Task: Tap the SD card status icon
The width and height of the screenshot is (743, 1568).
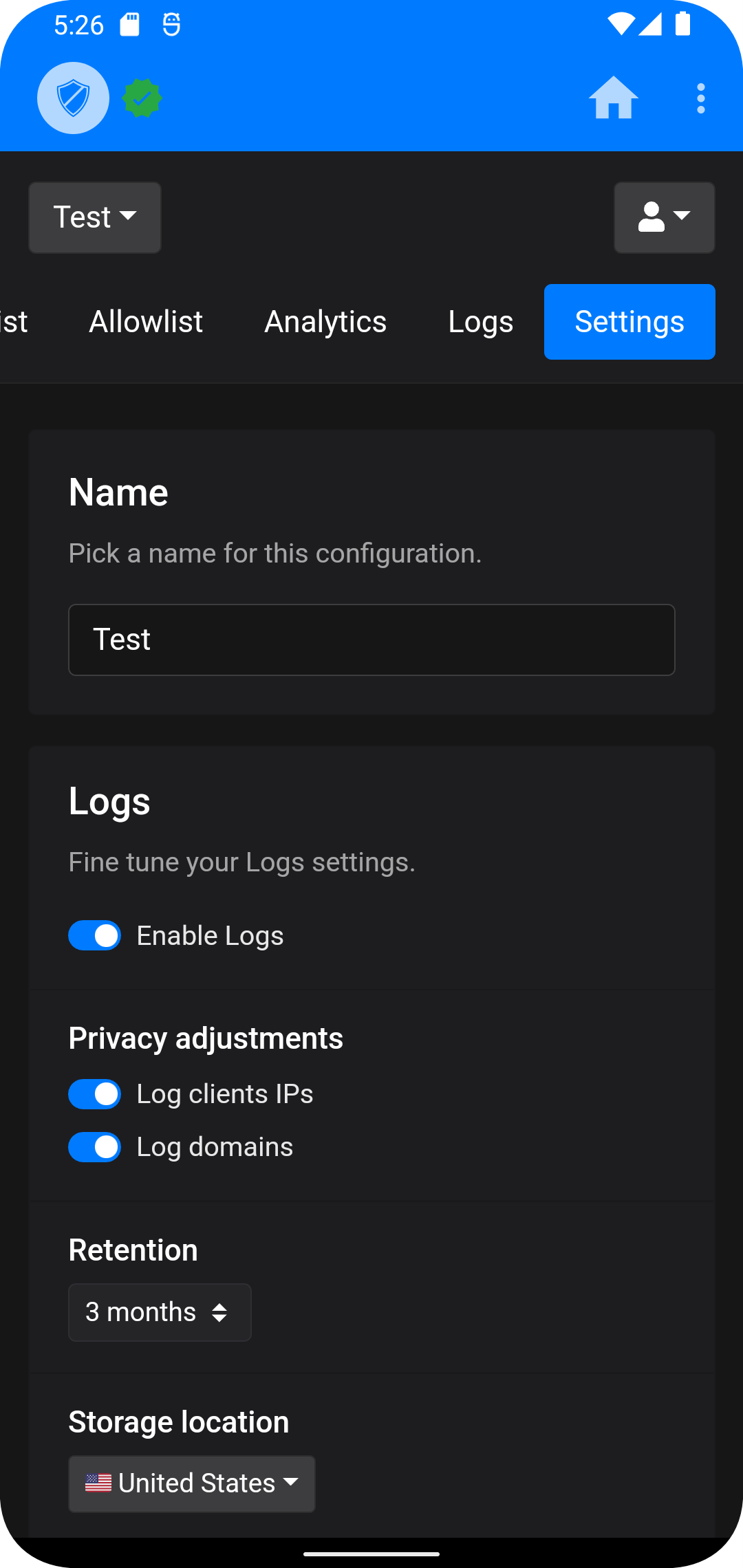Action: [x=129, y=25]
